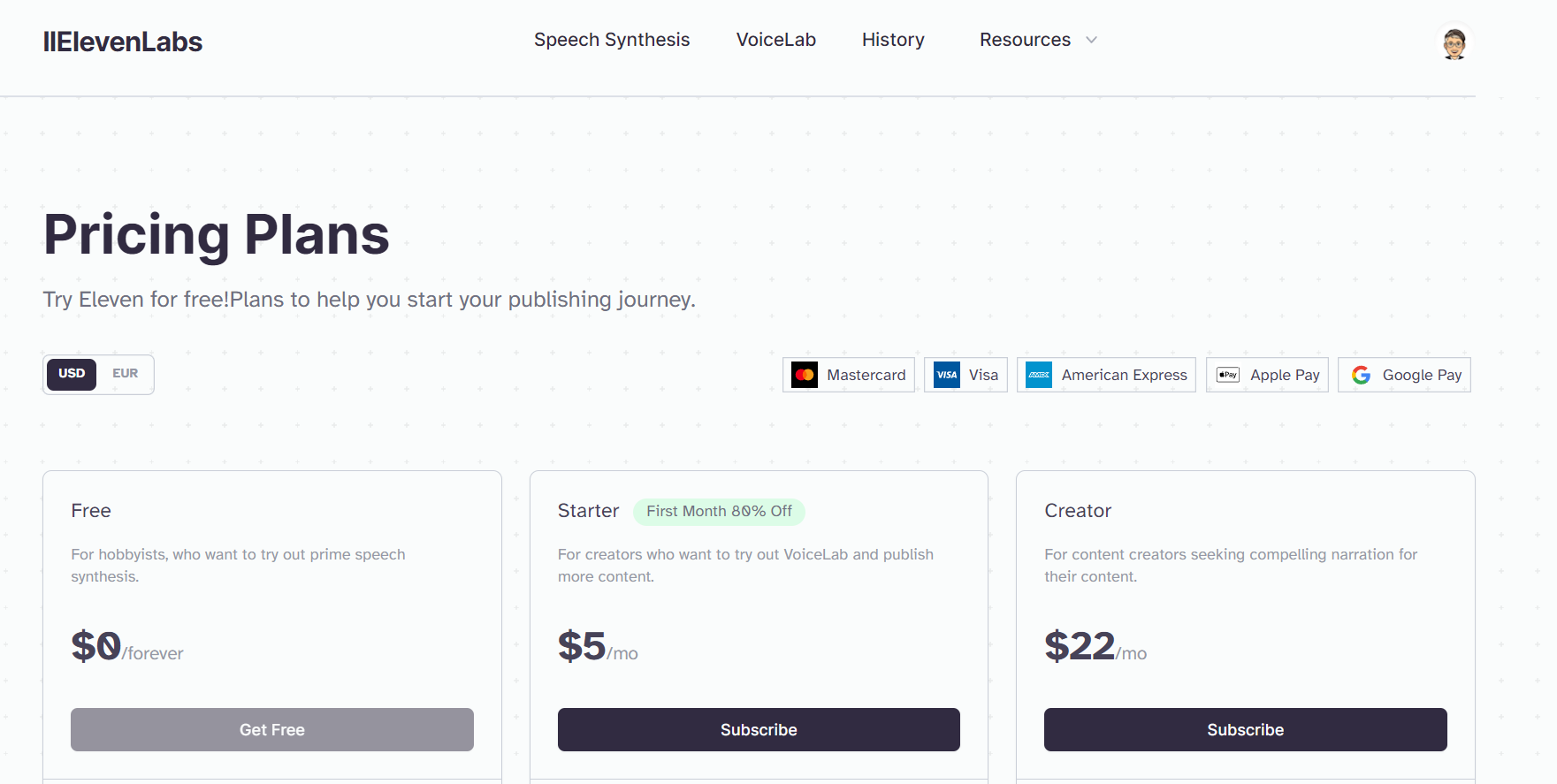Click the Starter 'try out VoiceLab' description
The image size is (1557, 784).
[x=745, y=565]
